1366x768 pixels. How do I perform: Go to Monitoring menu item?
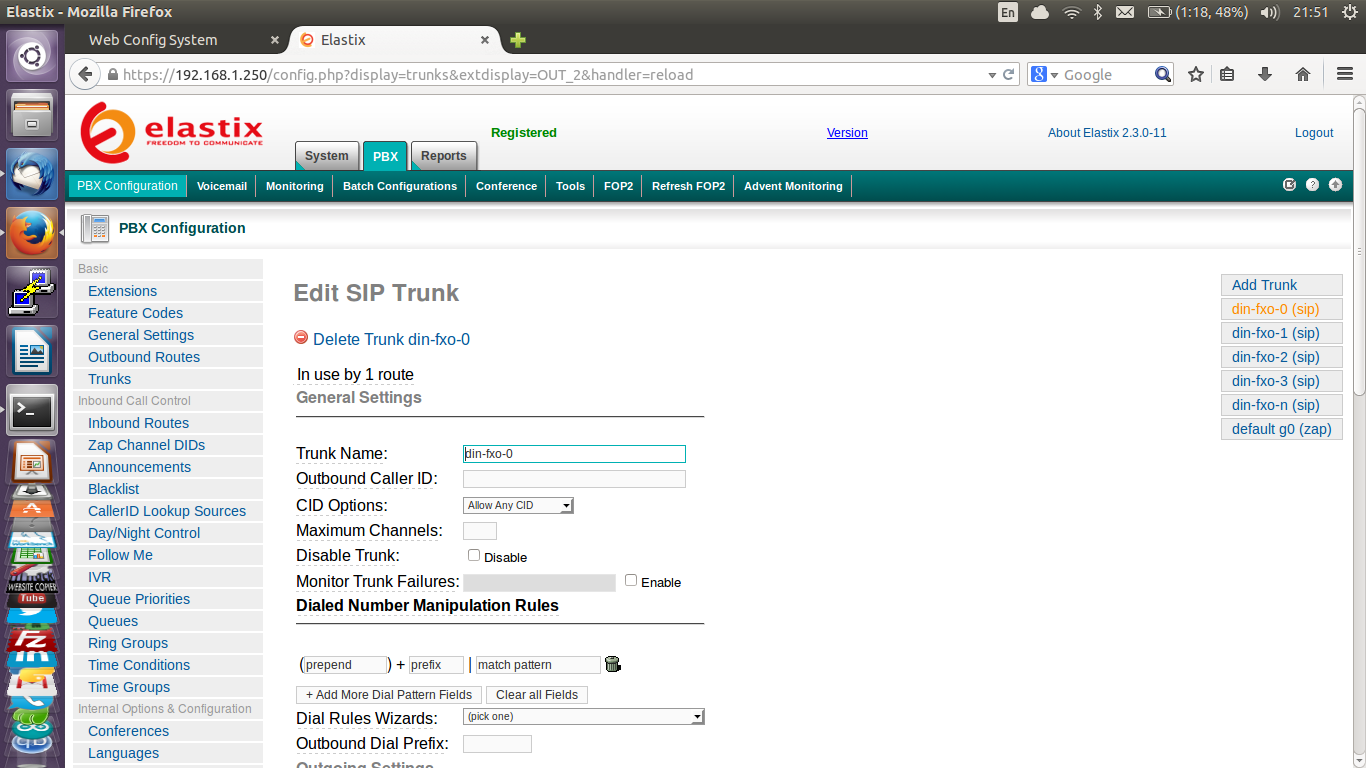tap(295, 186)
